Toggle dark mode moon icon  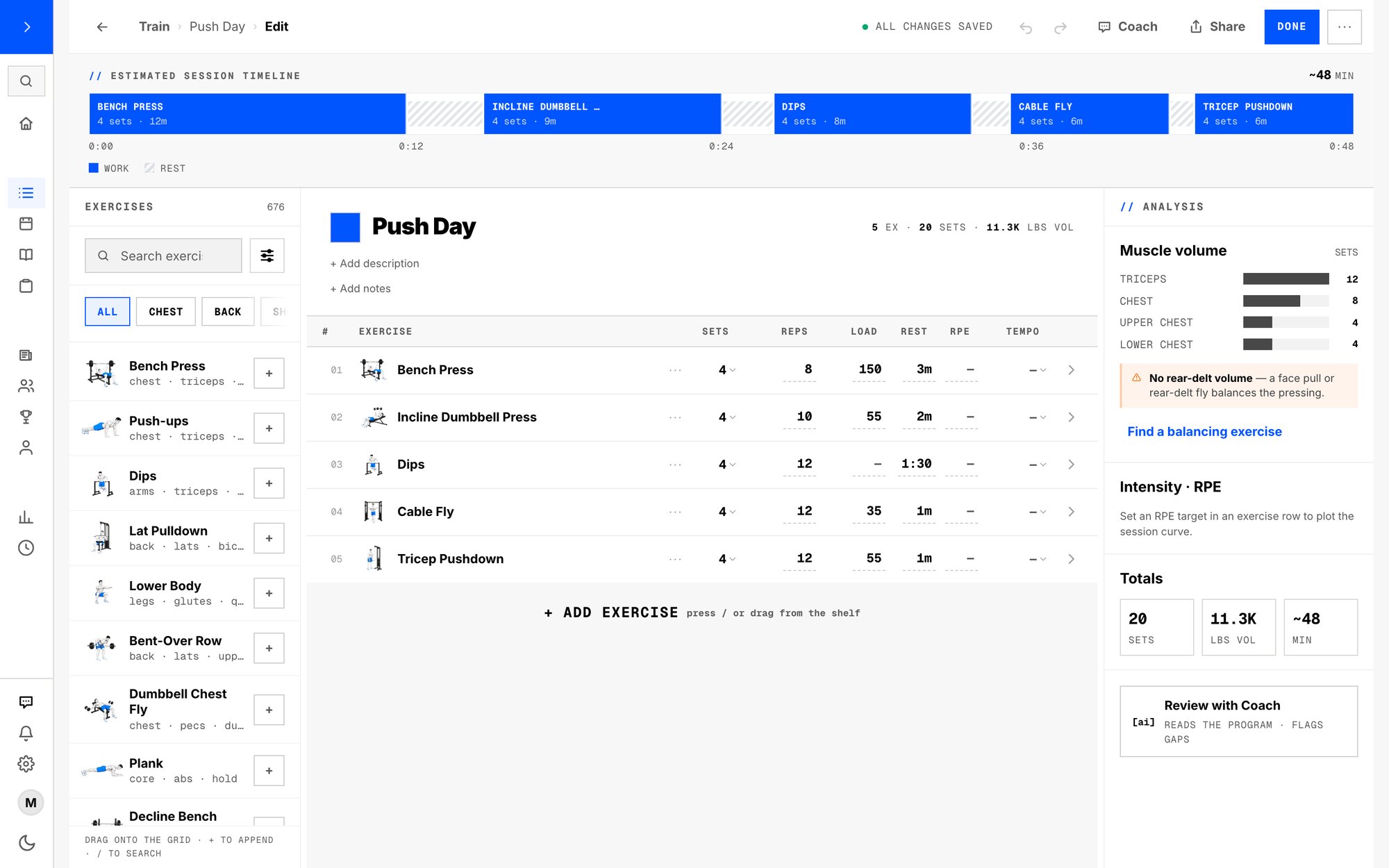(26, 843)
